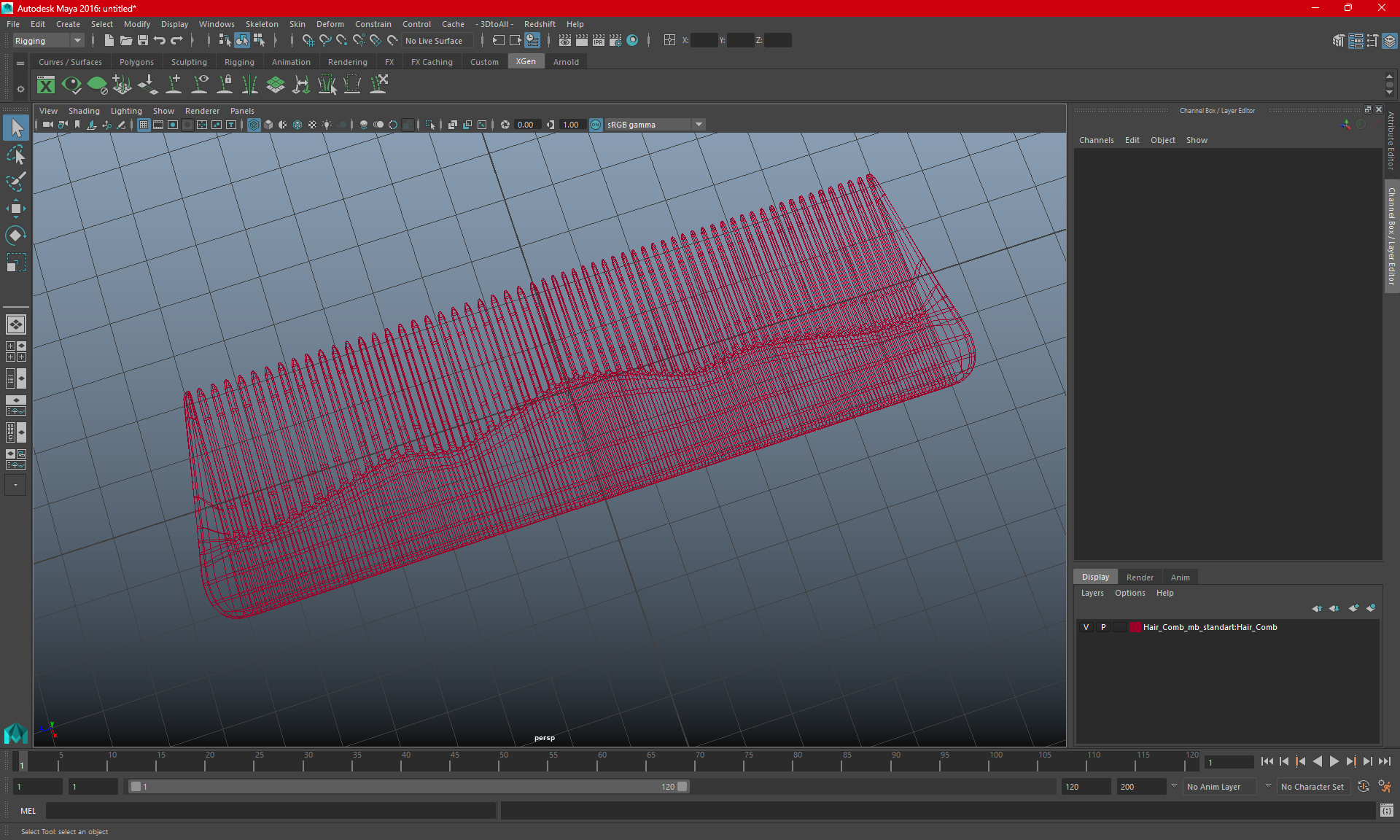
Task: Activate the Rotate tool
Action: (16, 235)
